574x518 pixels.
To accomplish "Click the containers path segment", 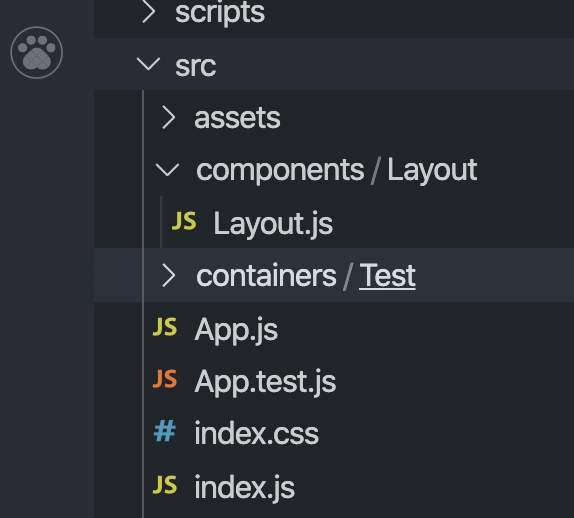I will 266,275.
